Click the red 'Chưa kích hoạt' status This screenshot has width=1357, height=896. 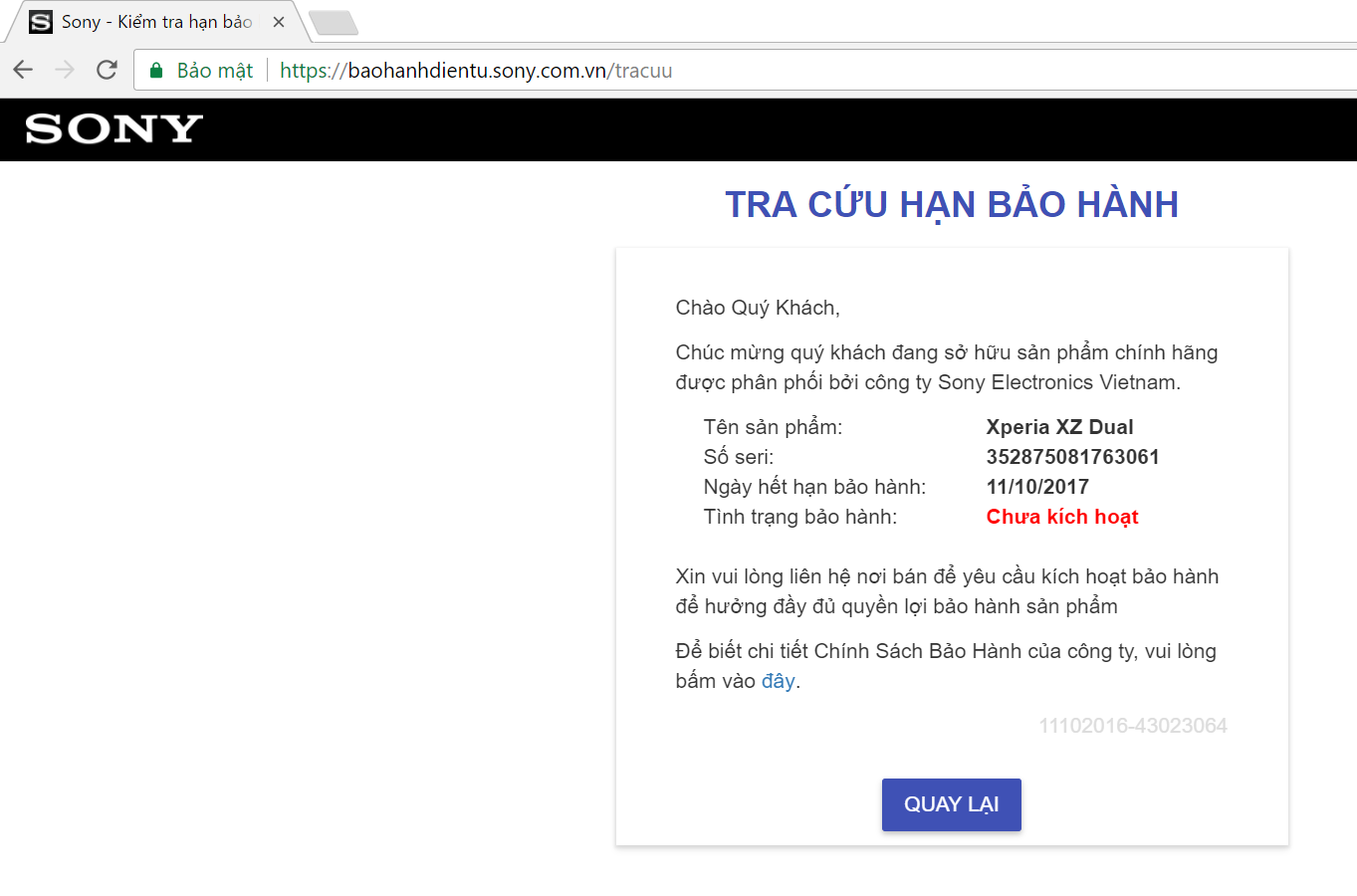click(1062, 517)
